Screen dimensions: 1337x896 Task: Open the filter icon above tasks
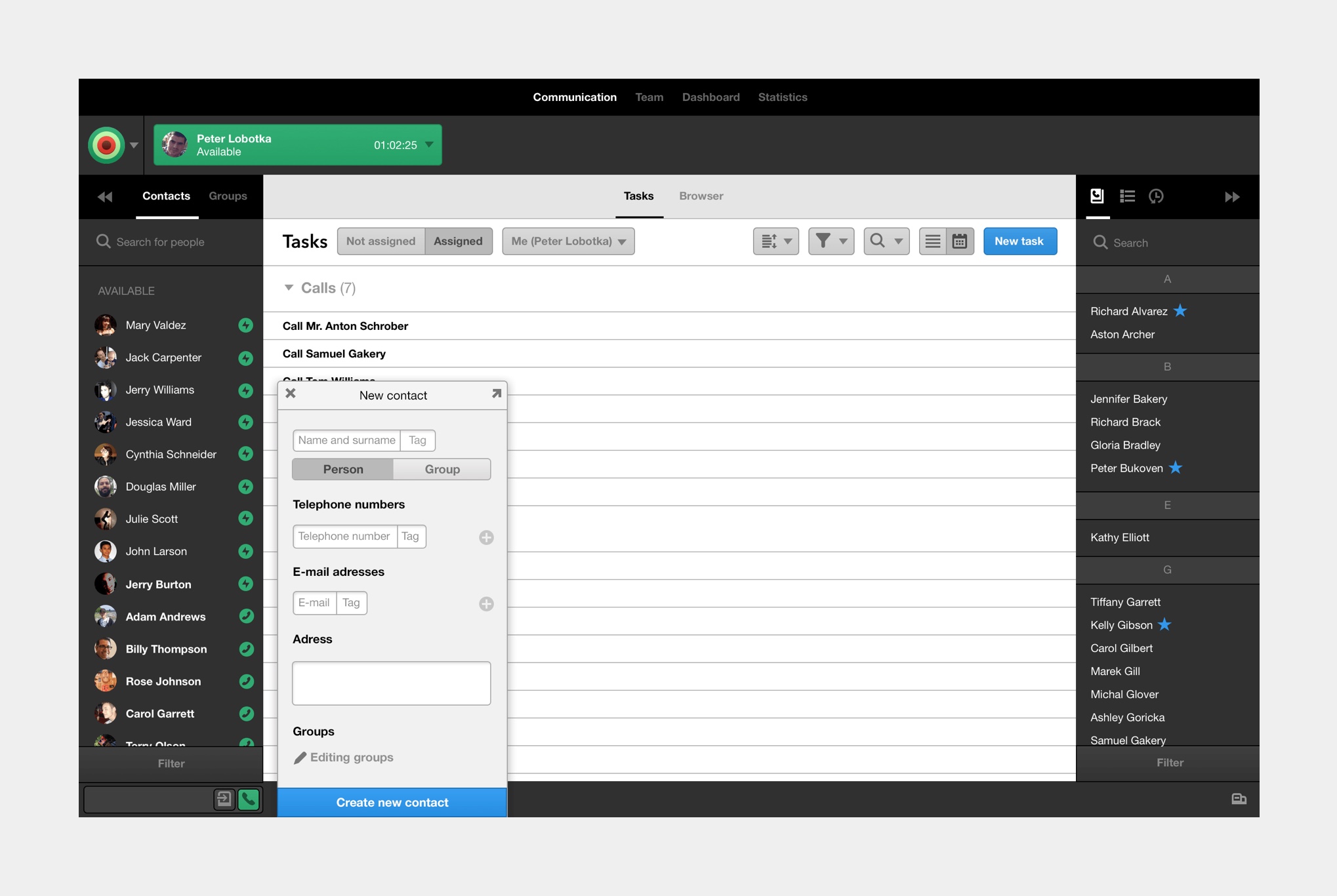point(831,241)
